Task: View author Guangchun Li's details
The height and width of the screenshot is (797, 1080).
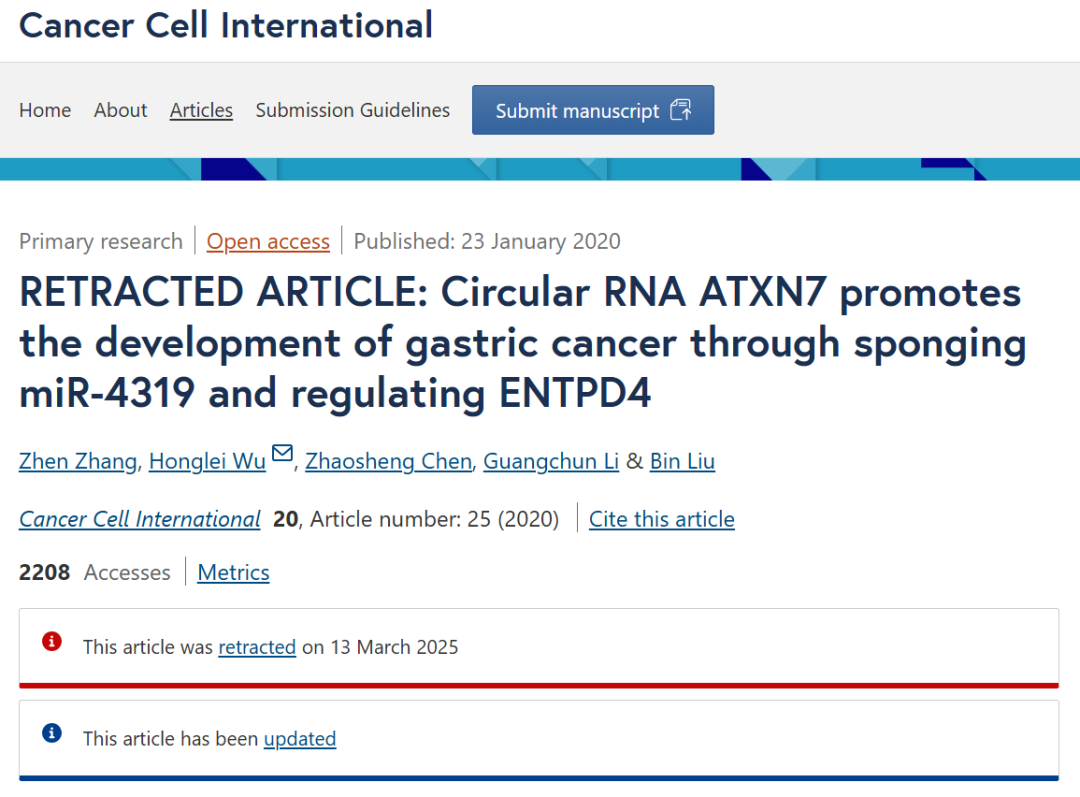Action: 551,462
